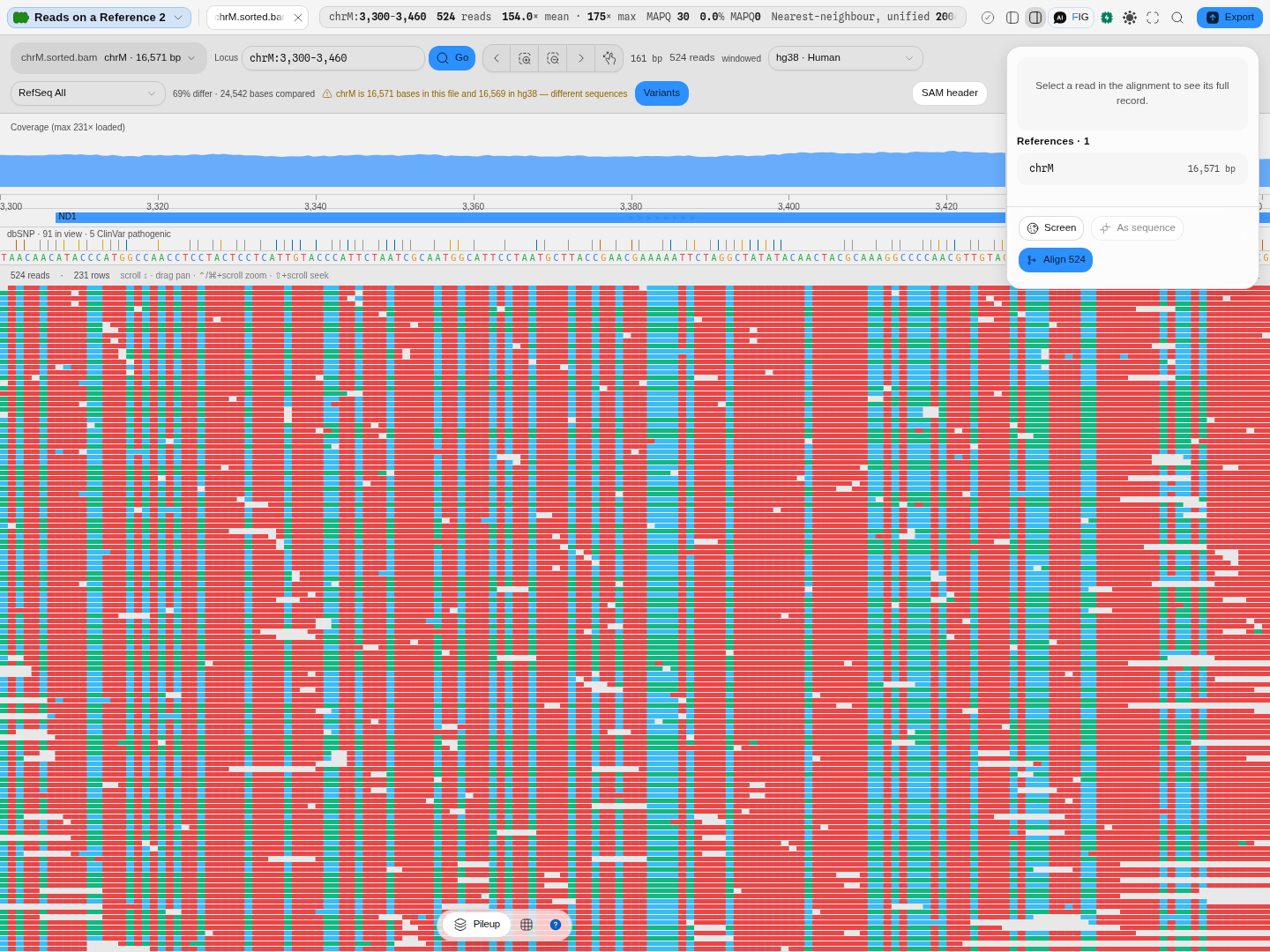The image size is (1270, 952).
Task: Open the AI FIG assistant button
Action: (x=1072, y=18)
